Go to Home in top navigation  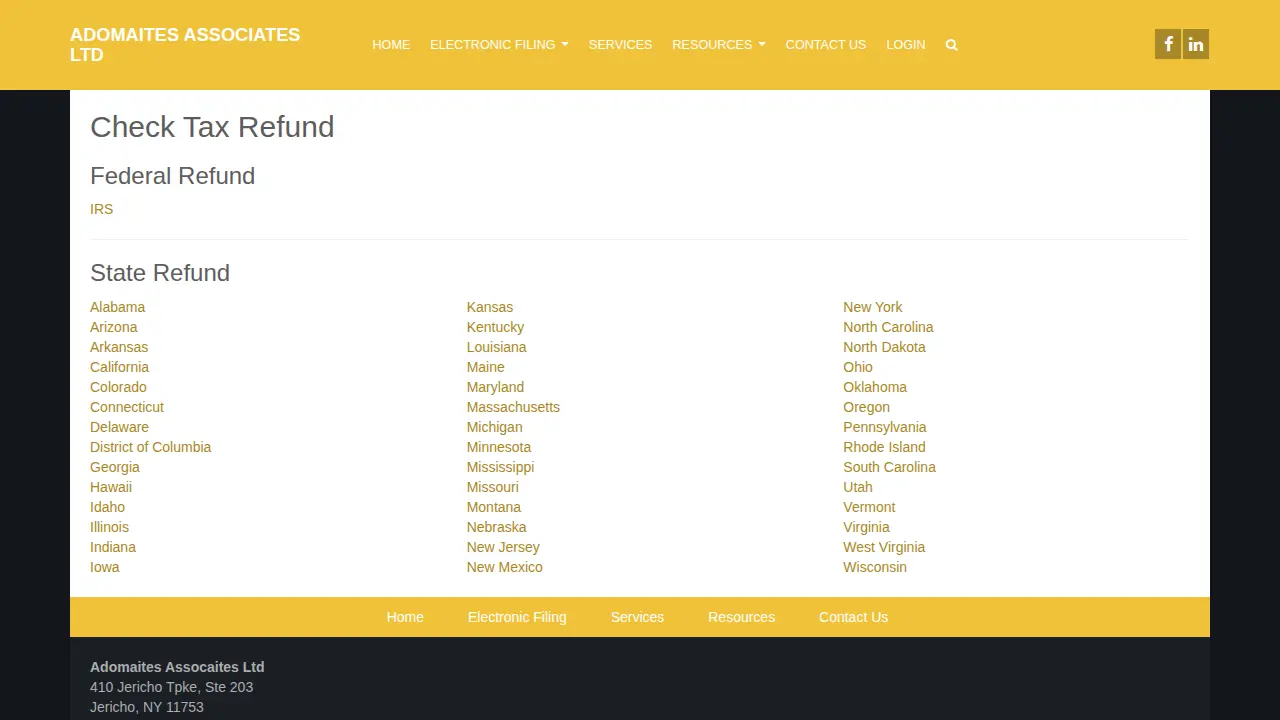click(391, 45)
